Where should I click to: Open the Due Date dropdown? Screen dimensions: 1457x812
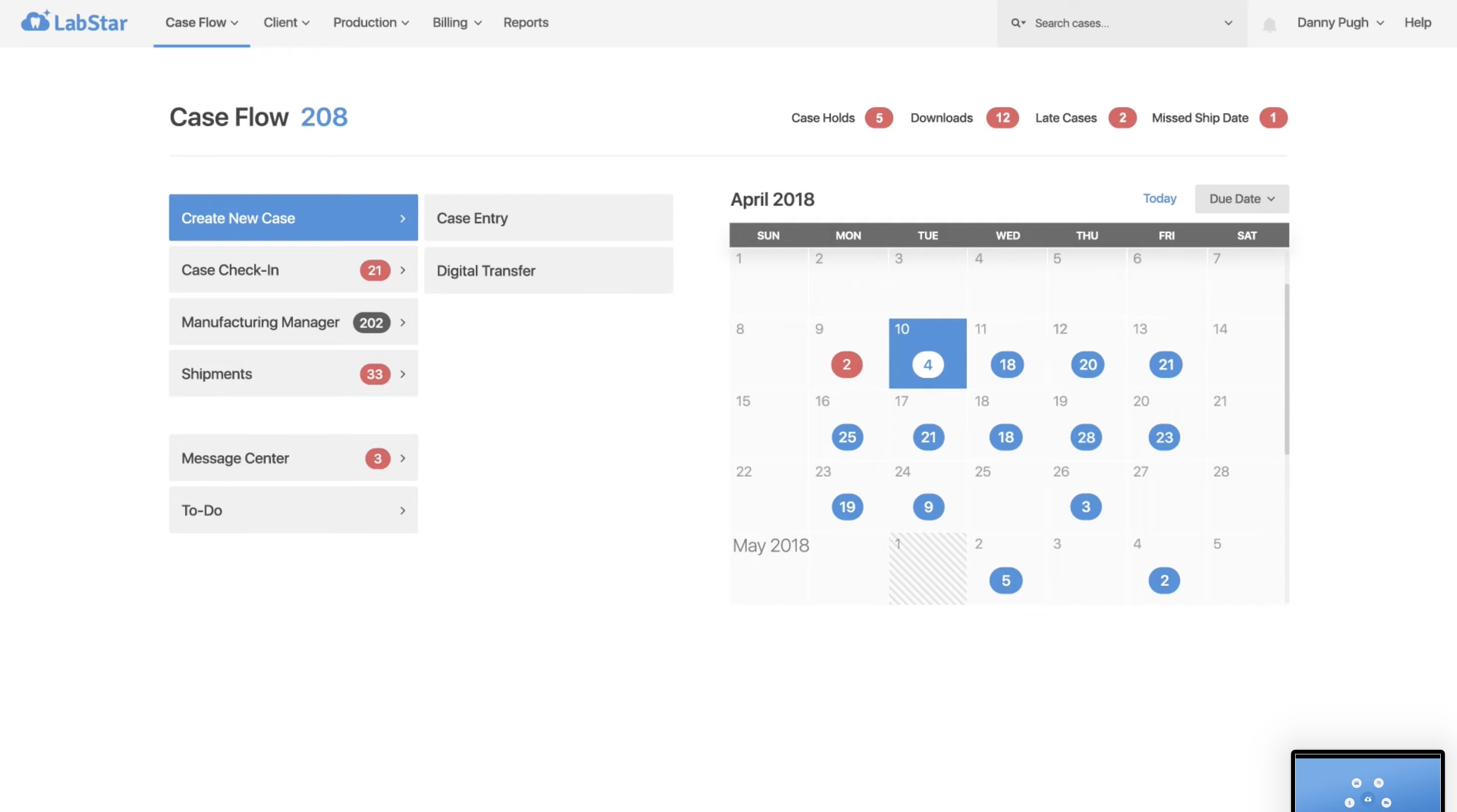point(1241,199)
